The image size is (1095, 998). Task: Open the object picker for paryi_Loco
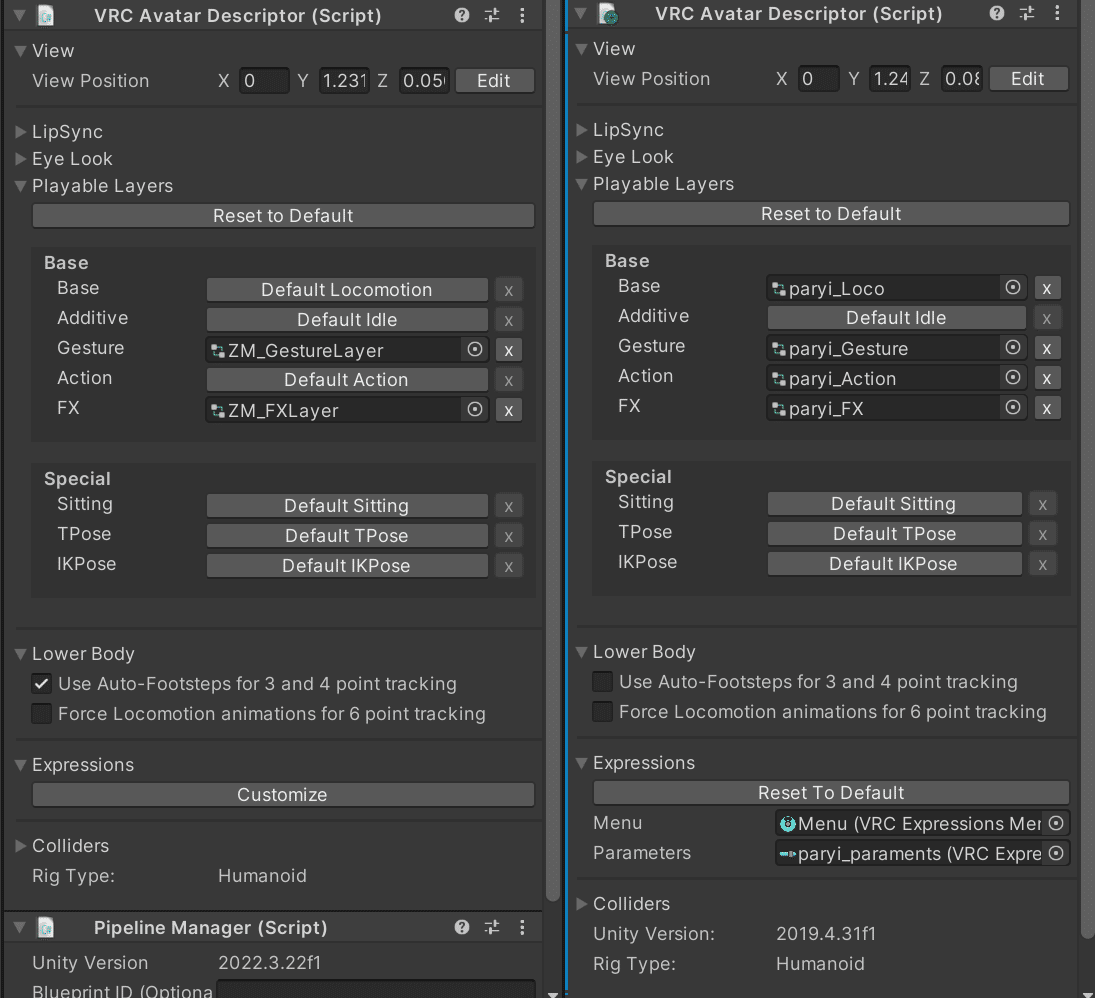(x=1011, y=288)
